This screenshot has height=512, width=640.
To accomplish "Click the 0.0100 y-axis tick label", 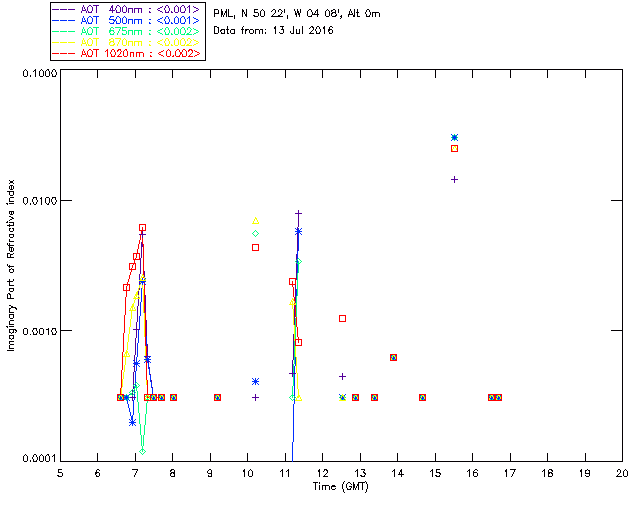I will coord(39,201).
